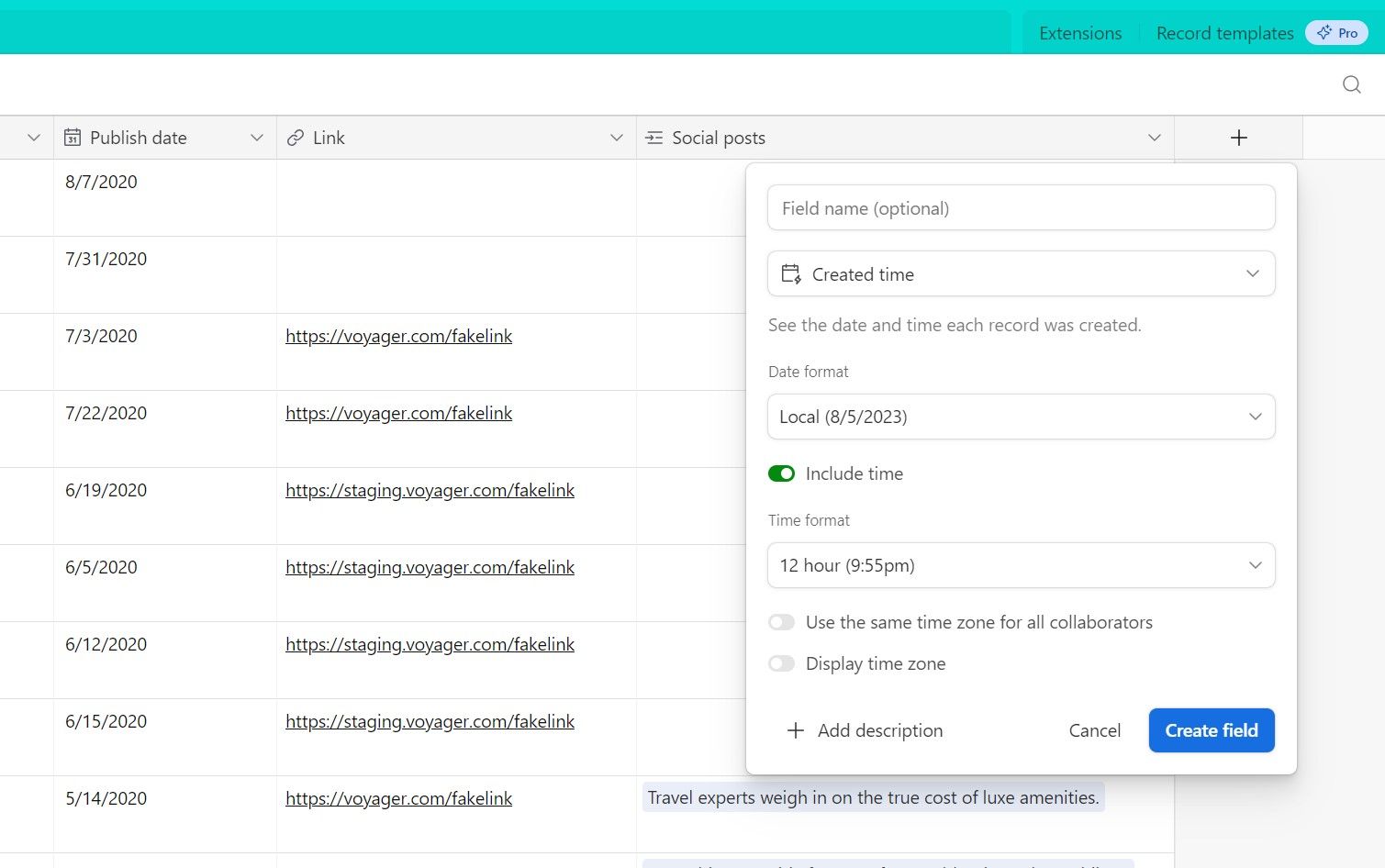
Task: Click the link icon in the Link column header
Action: click(295, 137)
